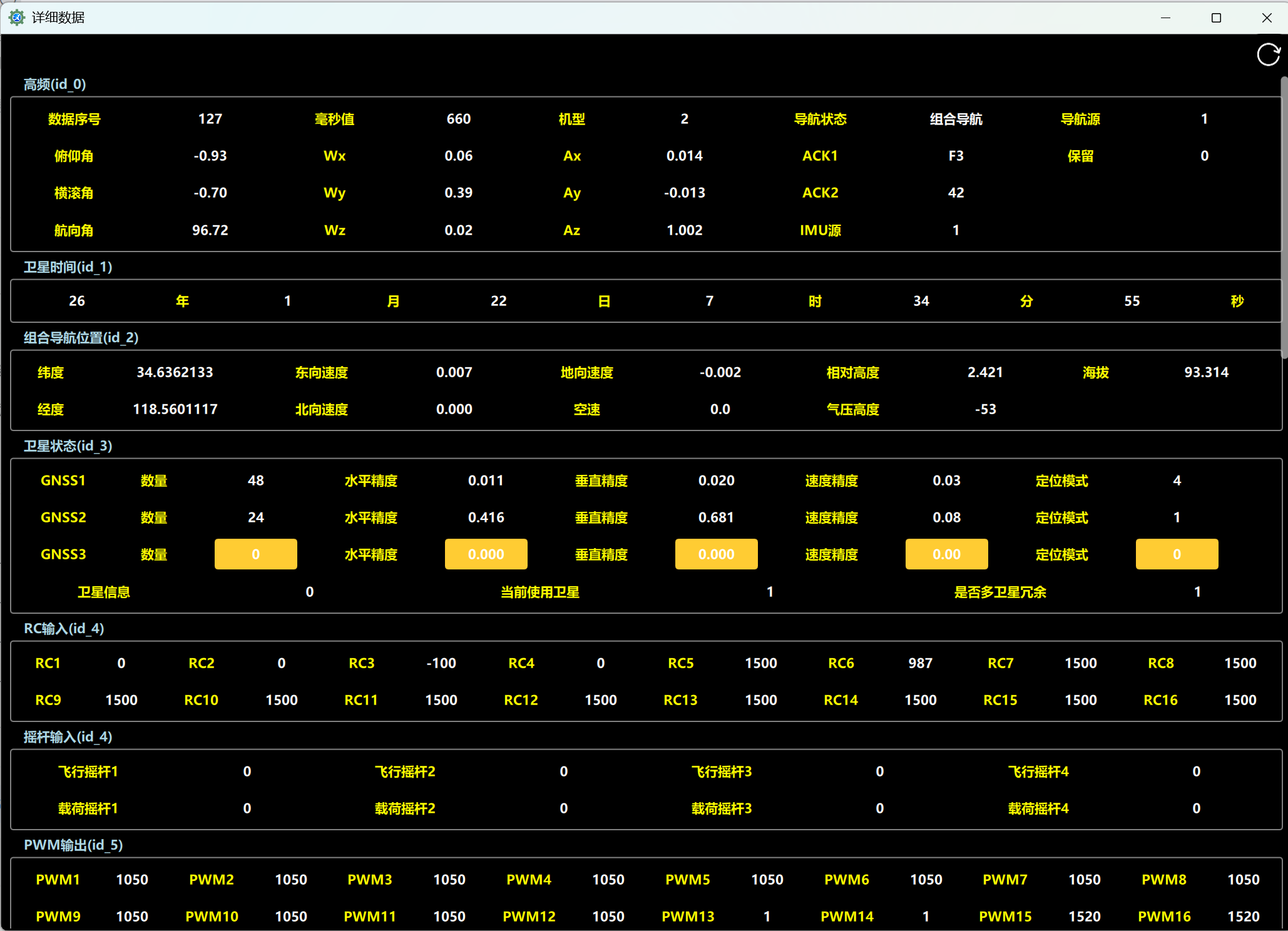This screenshot has height=931, width=1288.
Task: Select the ACK2 value 42
Action: [x=956, y=193]
